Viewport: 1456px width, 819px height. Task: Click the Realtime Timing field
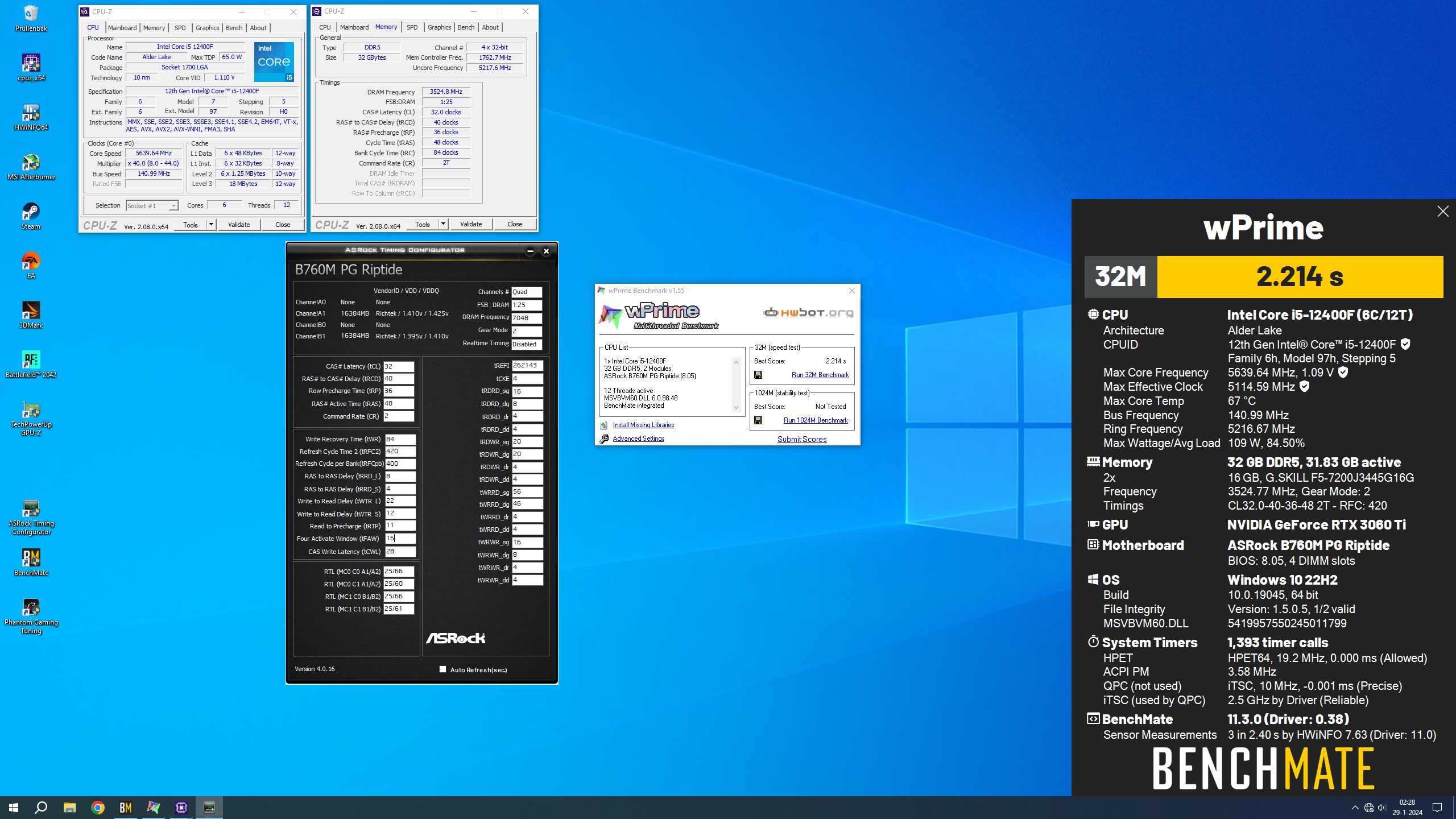click(x=527, y=344)
